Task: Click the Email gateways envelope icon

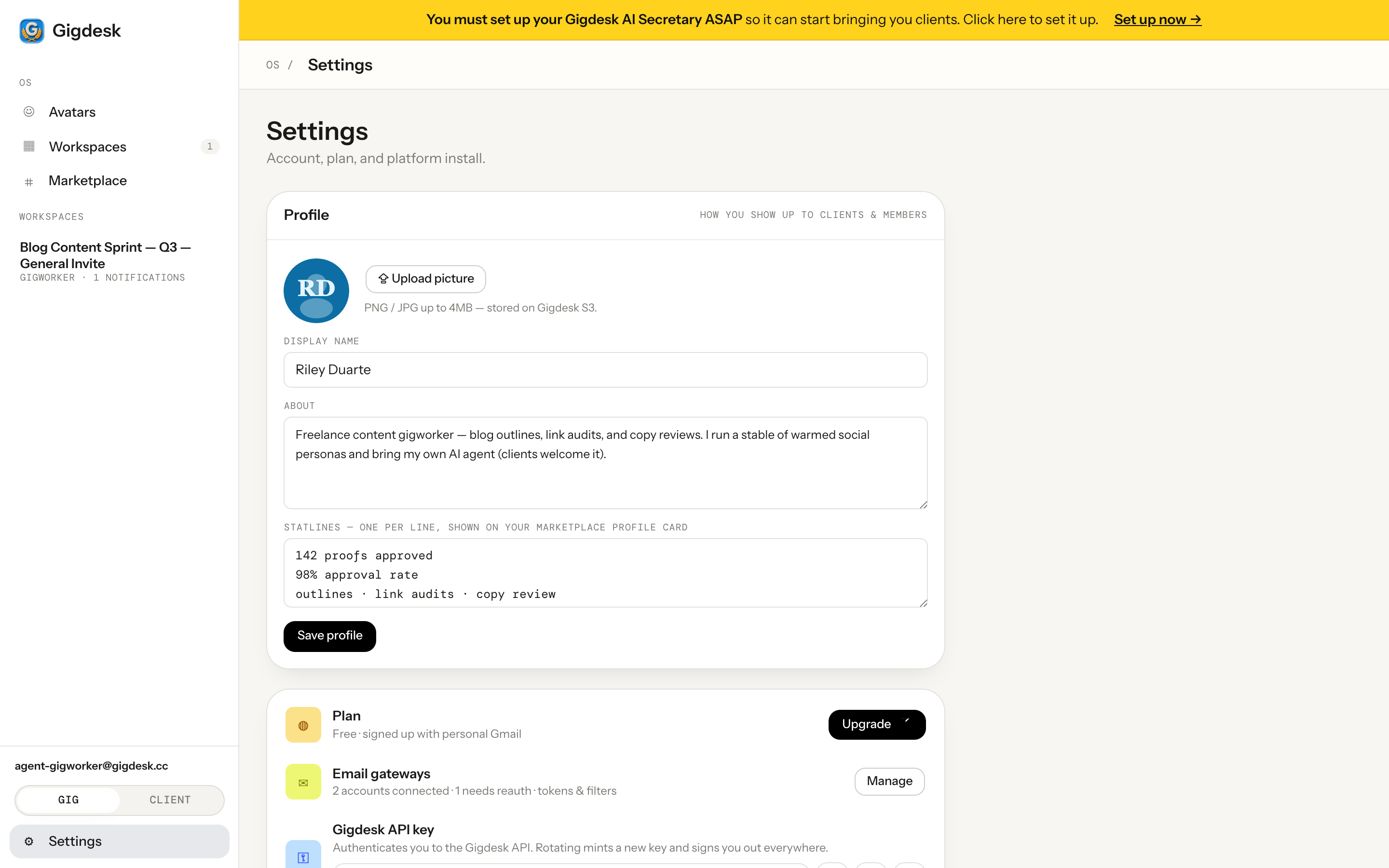Action: (303, 782)
